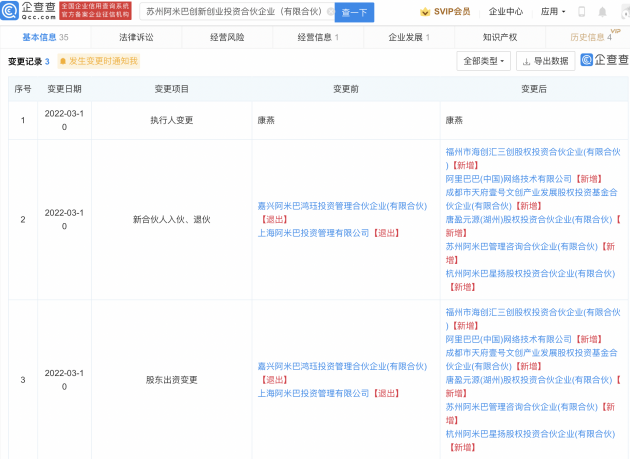630x459 pixels.
Task: Open the Qcc.com logo home link
Action: tap(28, 11)
